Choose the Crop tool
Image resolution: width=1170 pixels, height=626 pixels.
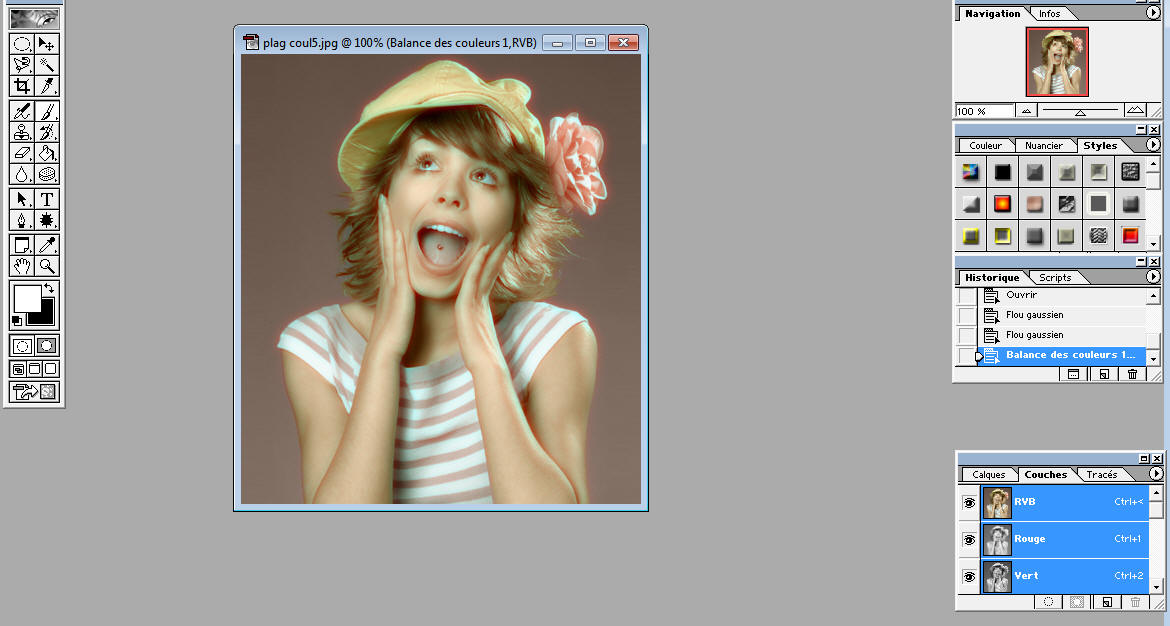pyautogui.click(x=22, y=86)
